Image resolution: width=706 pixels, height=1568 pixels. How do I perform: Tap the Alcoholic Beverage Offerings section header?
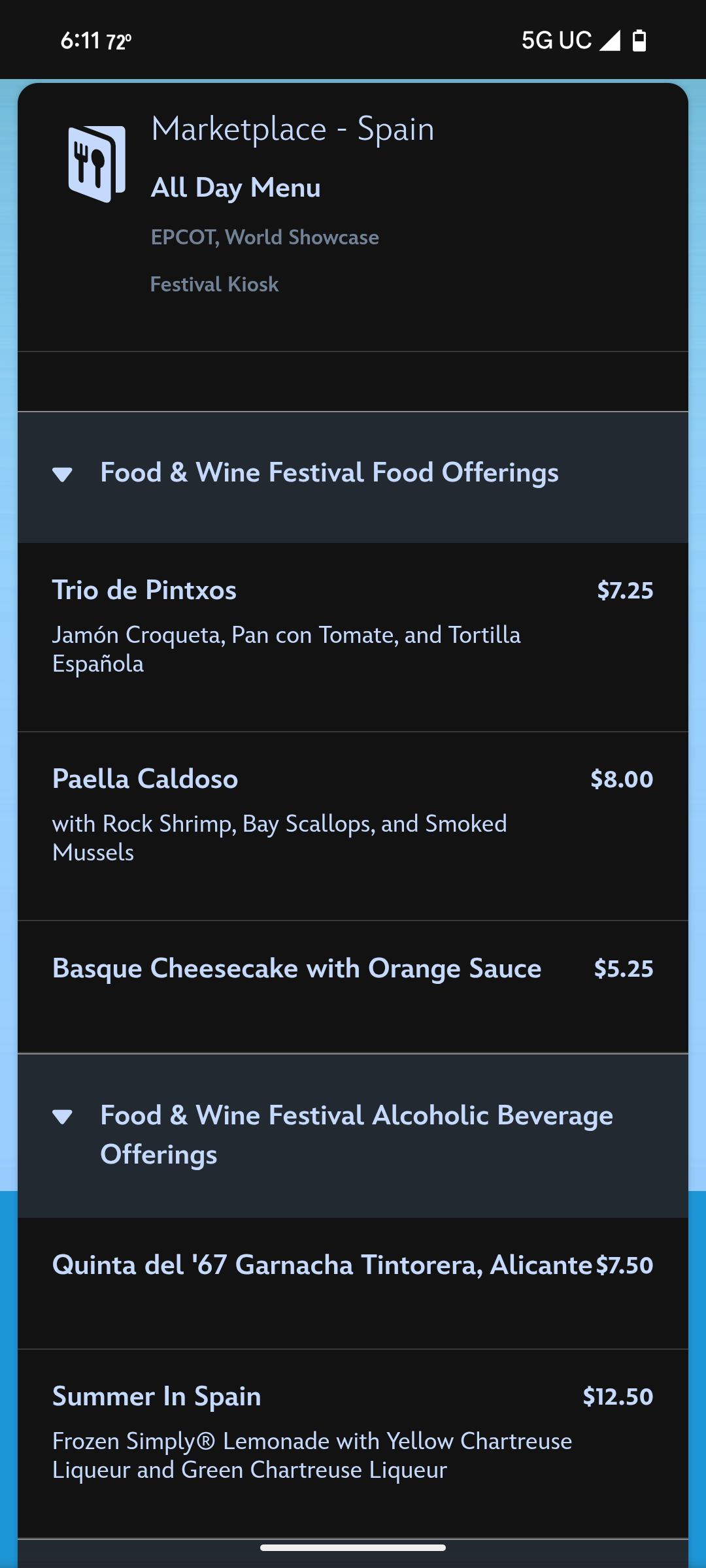pyautogui.click(x=353, y=1135)
